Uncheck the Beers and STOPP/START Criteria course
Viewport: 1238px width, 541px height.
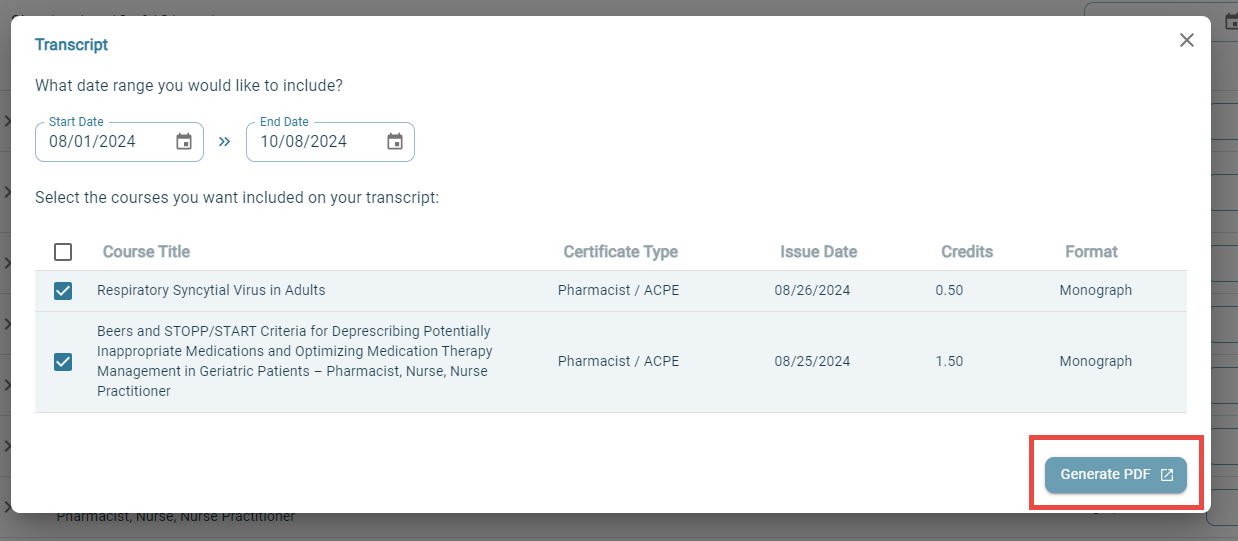[x=63, y=362]
